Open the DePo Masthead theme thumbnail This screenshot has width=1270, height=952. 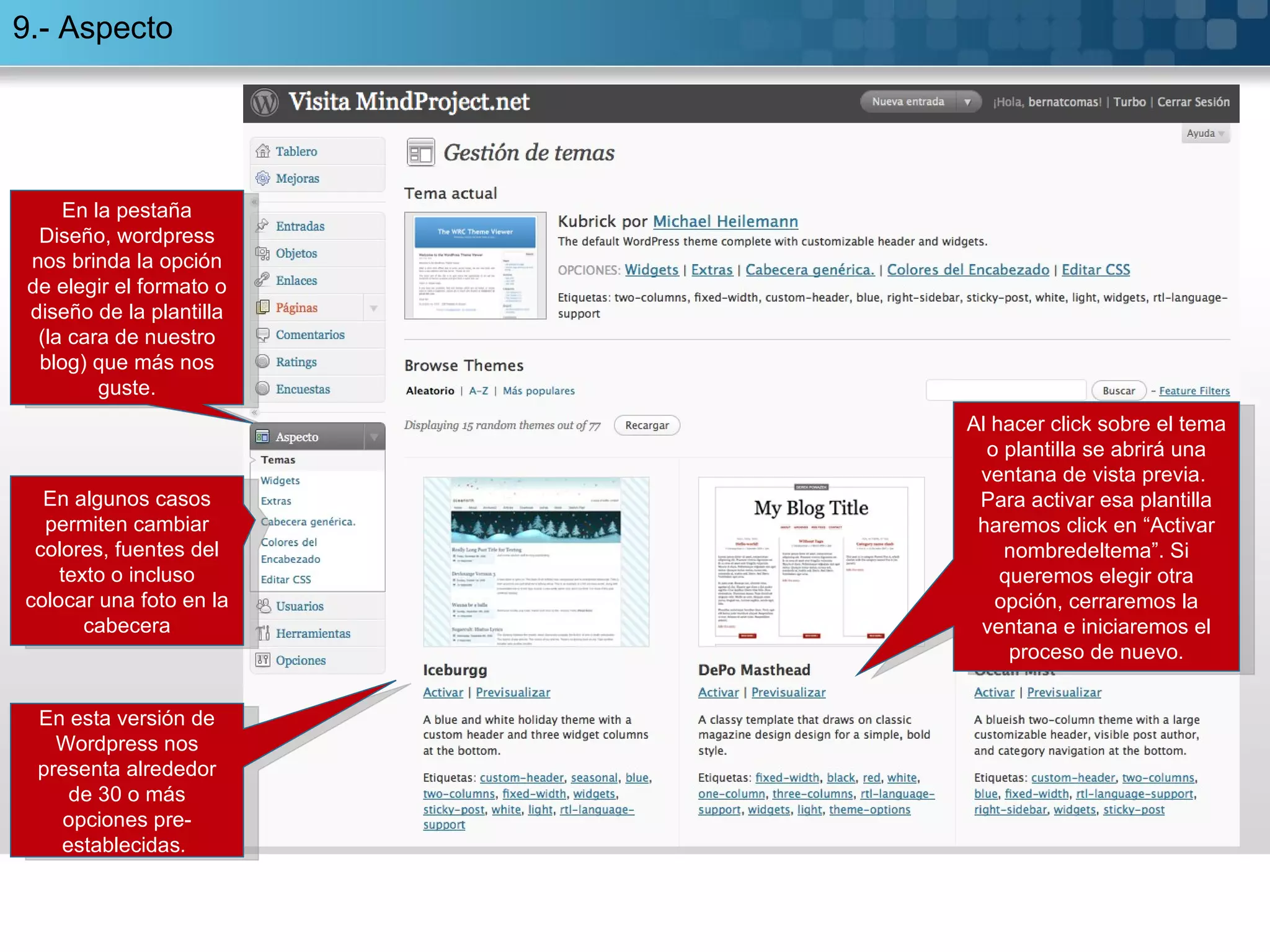point(811,562)
